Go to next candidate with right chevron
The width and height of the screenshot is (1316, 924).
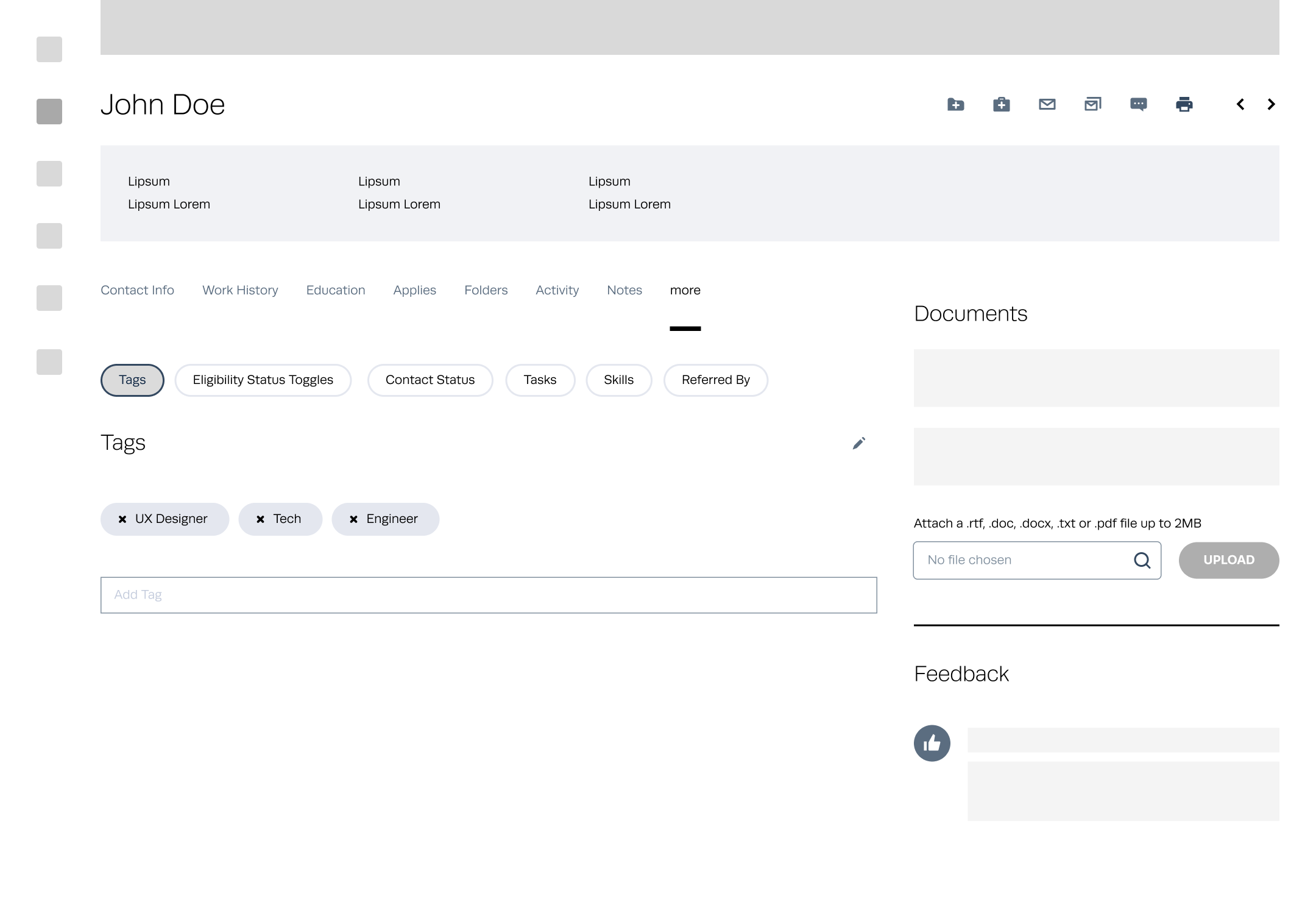1271,105
